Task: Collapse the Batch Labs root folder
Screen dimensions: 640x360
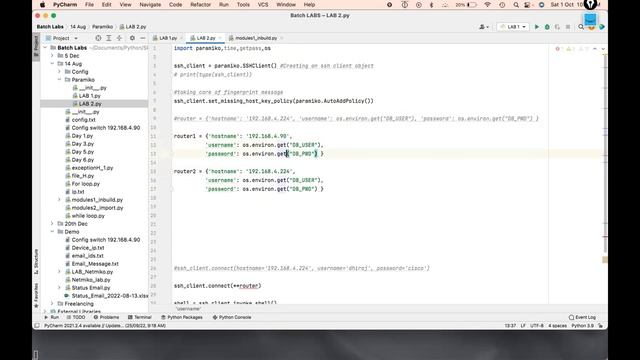Action: point(45,48)
